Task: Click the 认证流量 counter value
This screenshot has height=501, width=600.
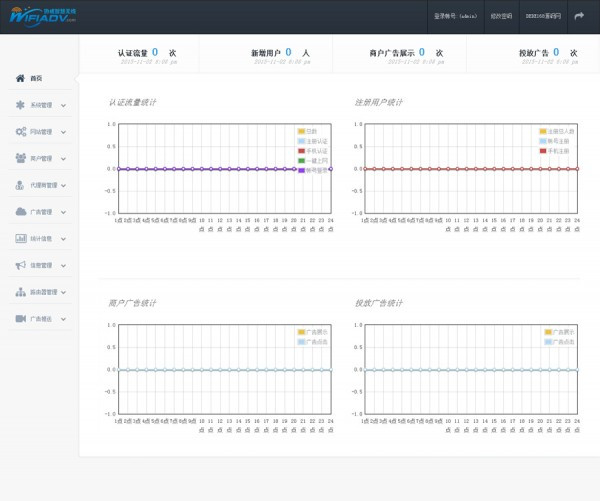Action: tap(155, 51)
